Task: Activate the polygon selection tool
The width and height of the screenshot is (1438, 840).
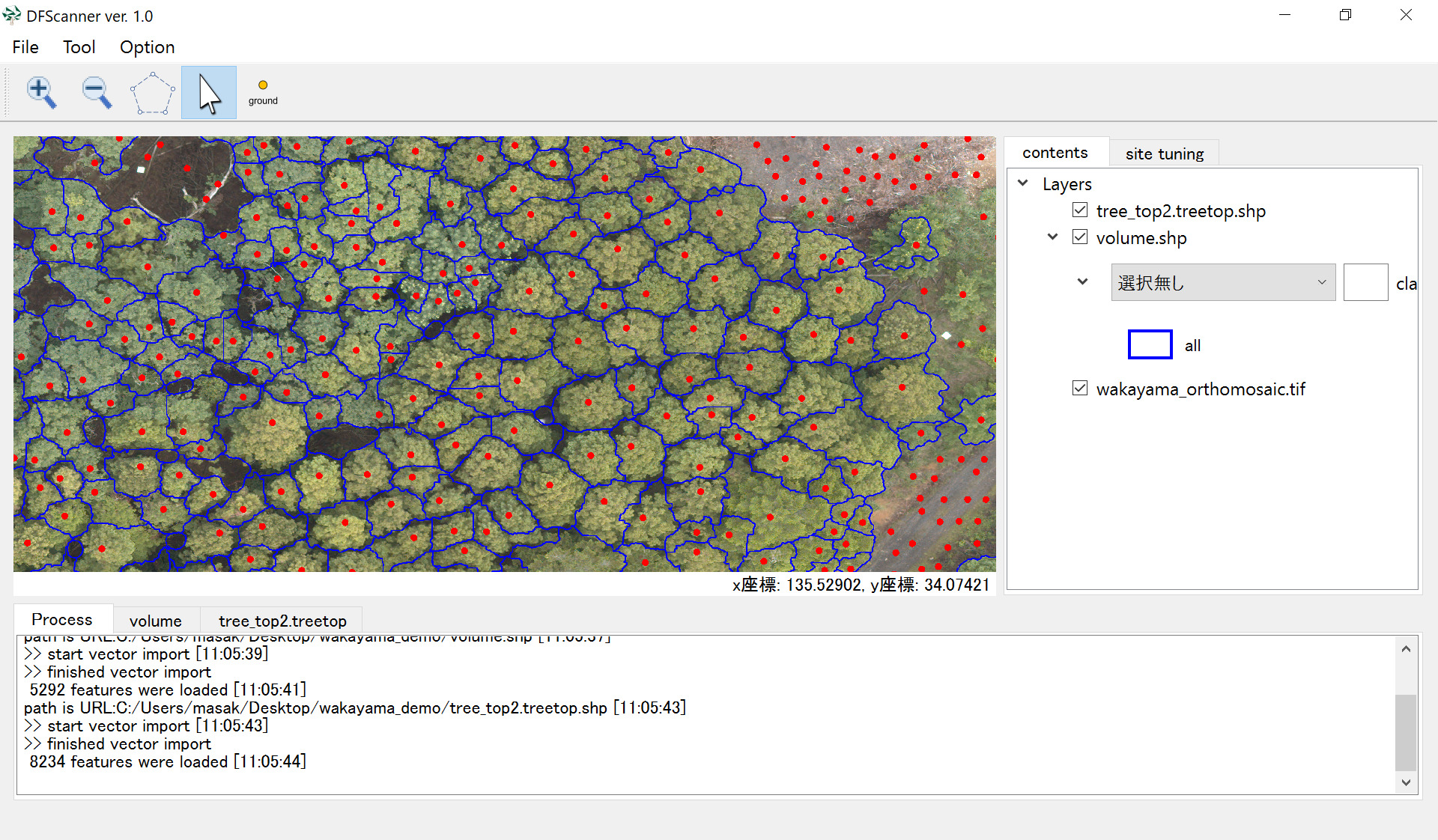Action: [x=152, y=93]
